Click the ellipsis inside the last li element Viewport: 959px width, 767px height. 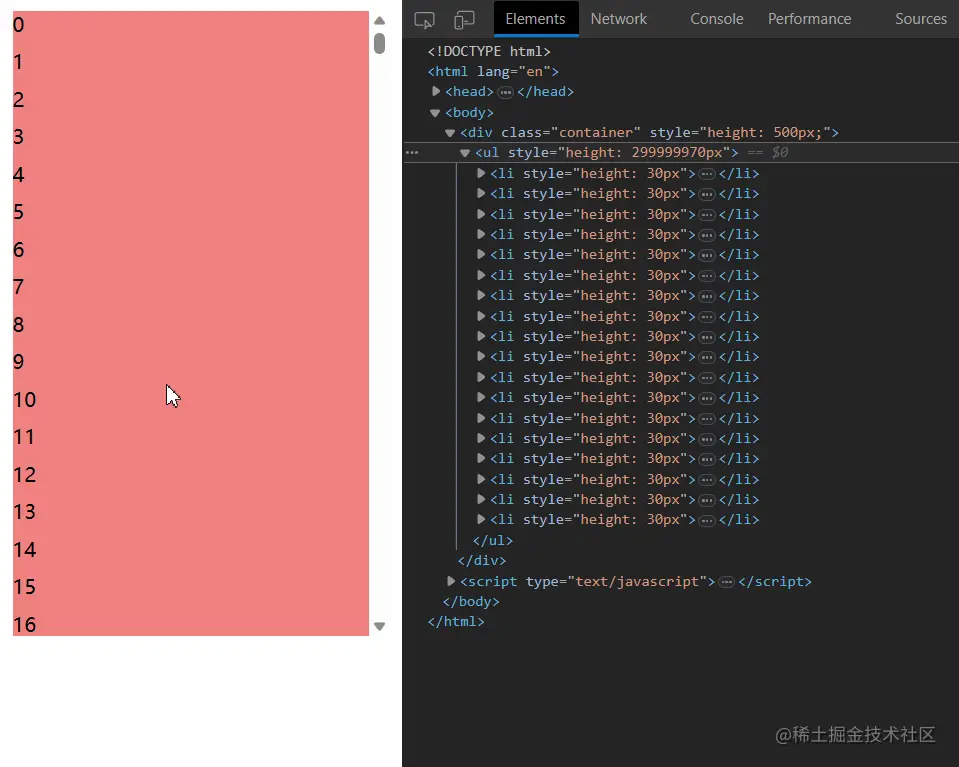[x=707, y=519]
